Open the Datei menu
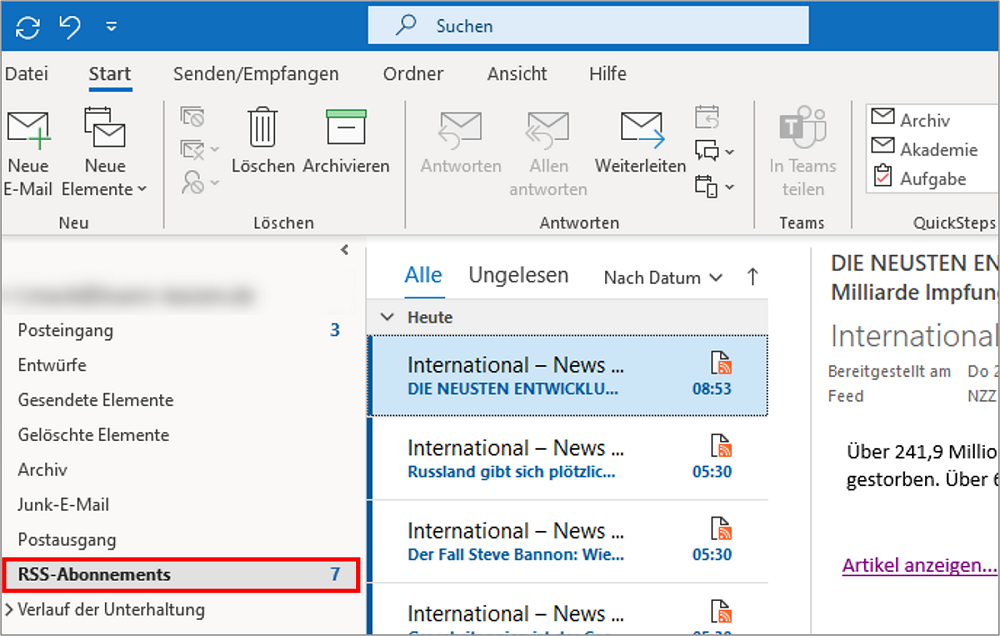The height and width of the screenshot is (636, 1000). [26, 74]
